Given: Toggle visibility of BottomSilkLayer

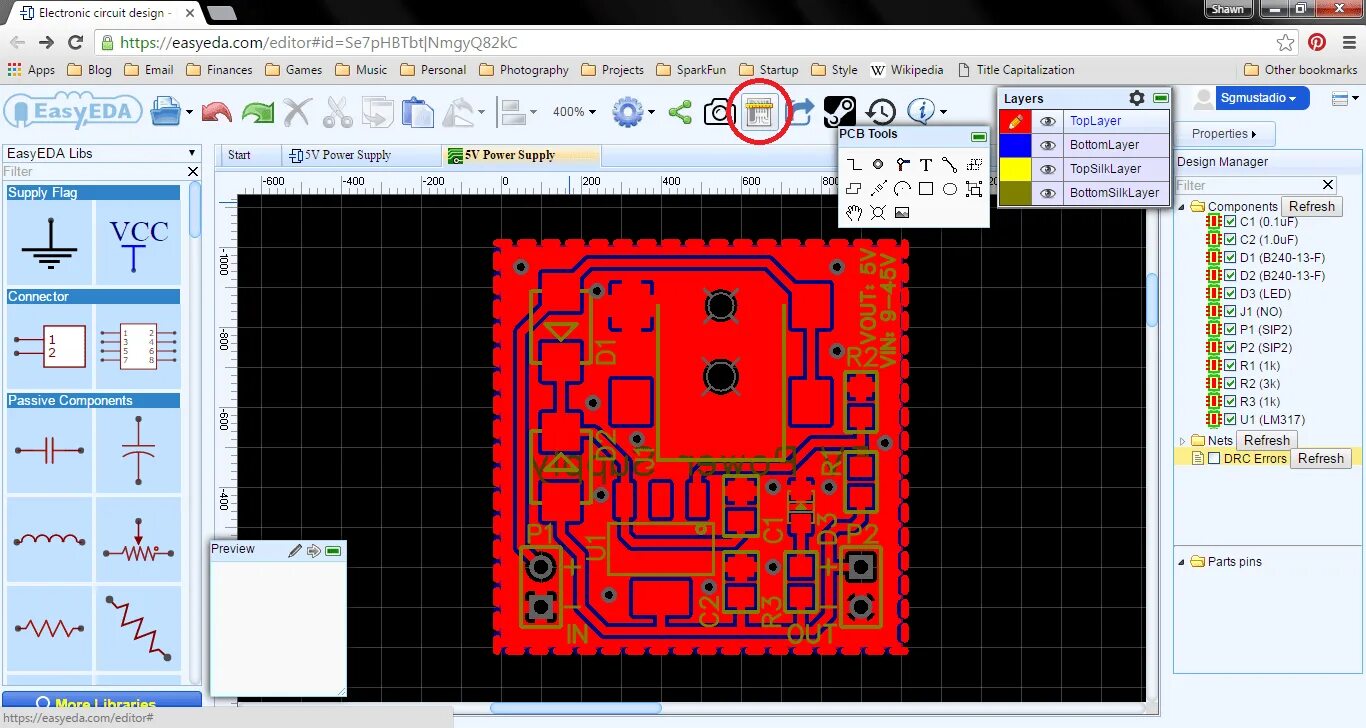Looking at the screenshot, I should click(x=1048, y=193).
